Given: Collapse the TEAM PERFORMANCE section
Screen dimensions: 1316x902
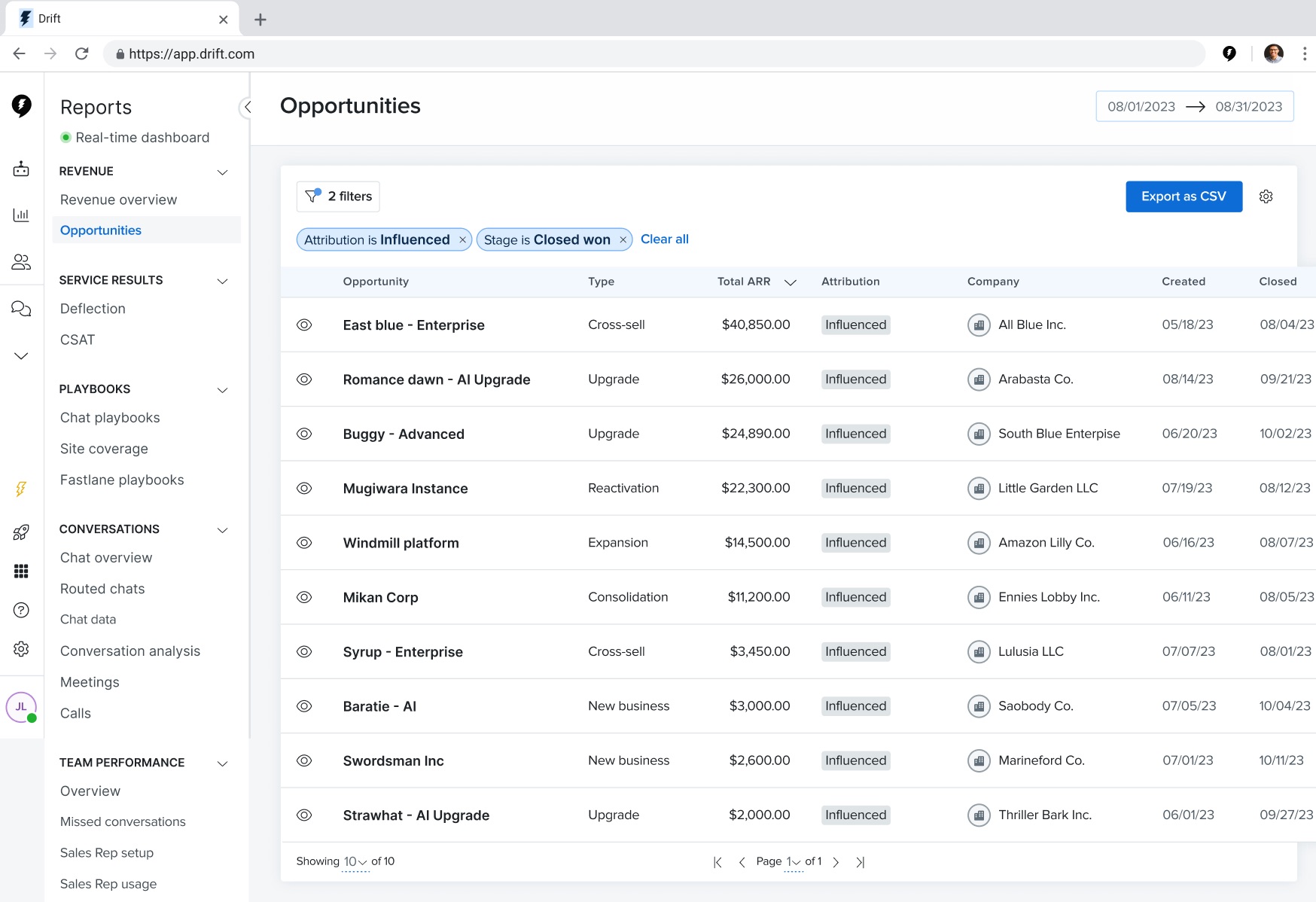Looking at the screenshot, I should tap(223, 763).
